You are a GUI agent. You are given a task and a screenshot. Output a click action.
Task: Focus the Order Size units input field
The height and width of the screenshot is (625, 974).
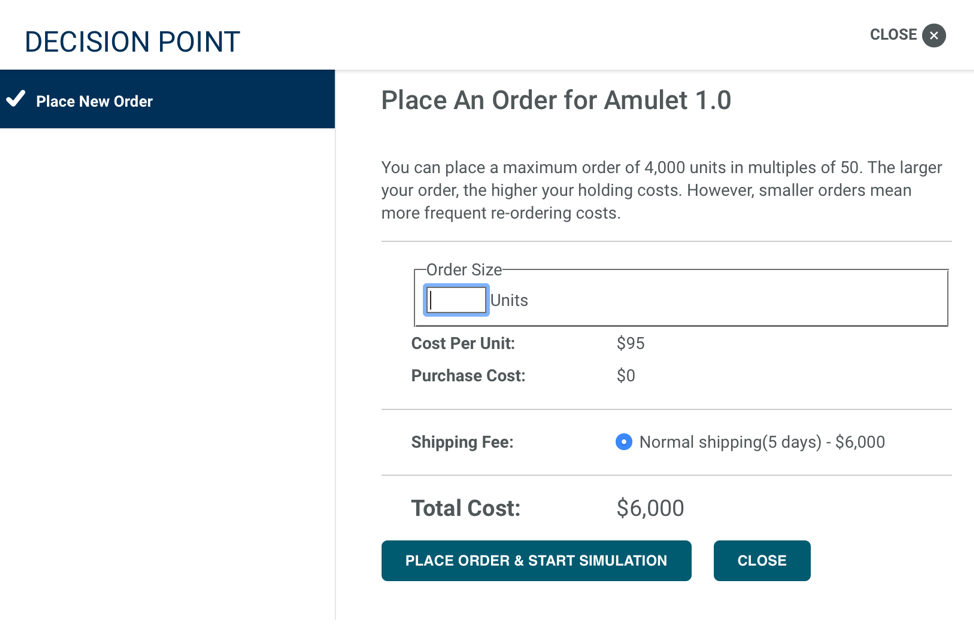click(x=456, y=300)
